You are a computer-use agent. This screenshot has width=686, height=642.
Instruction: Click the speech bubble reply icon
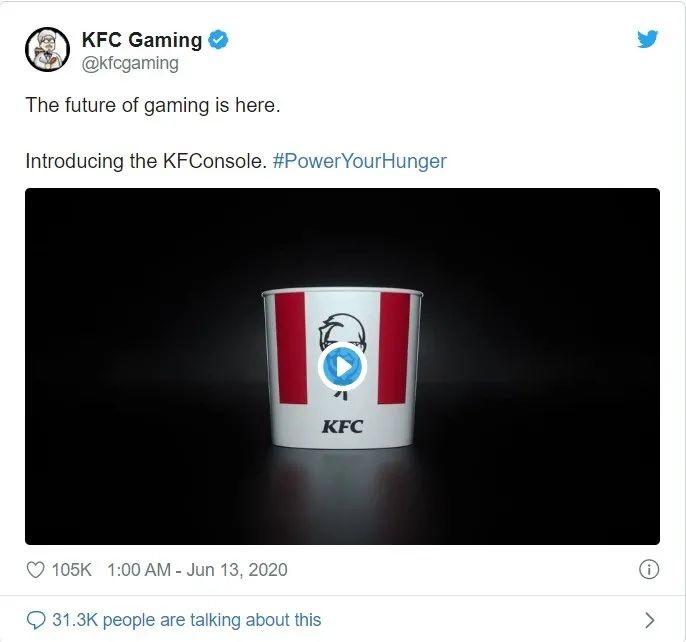tap(35, 620)
